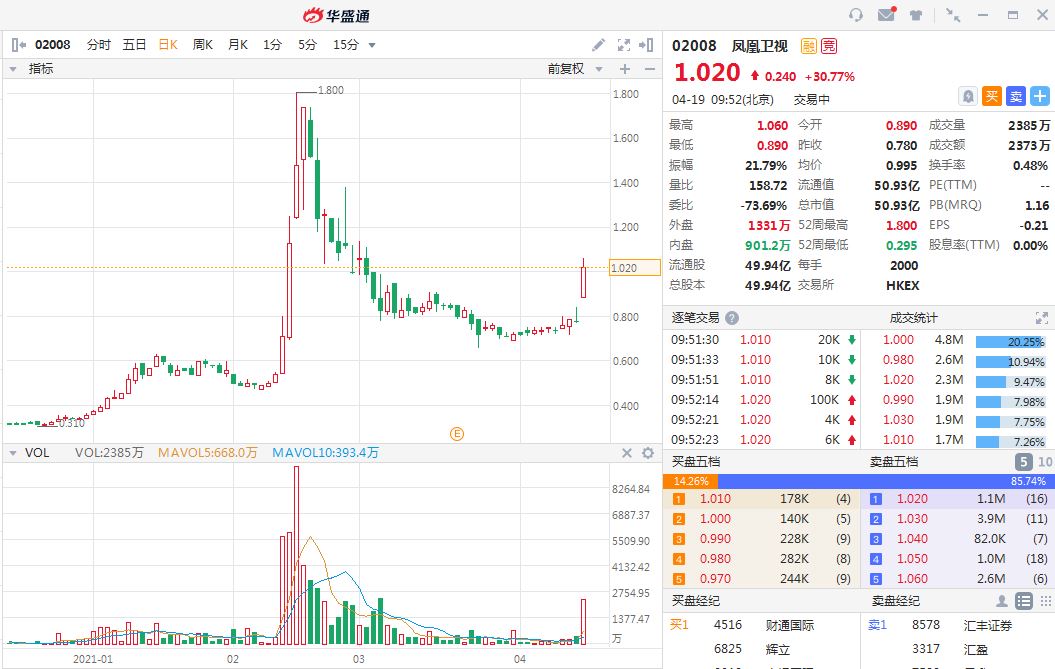Select the 周K weekly chart tab

pyautogui.click(x=203, y=45)
